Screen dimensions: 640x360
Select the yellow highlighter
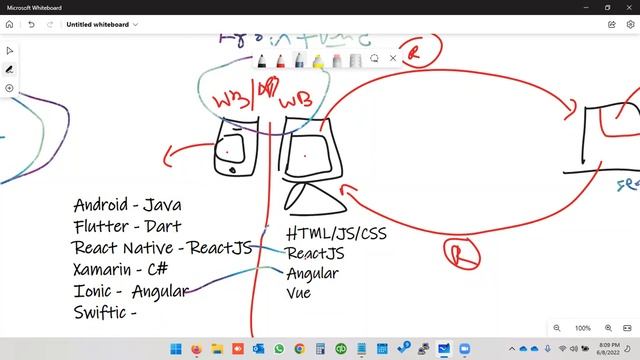(318, 60)
